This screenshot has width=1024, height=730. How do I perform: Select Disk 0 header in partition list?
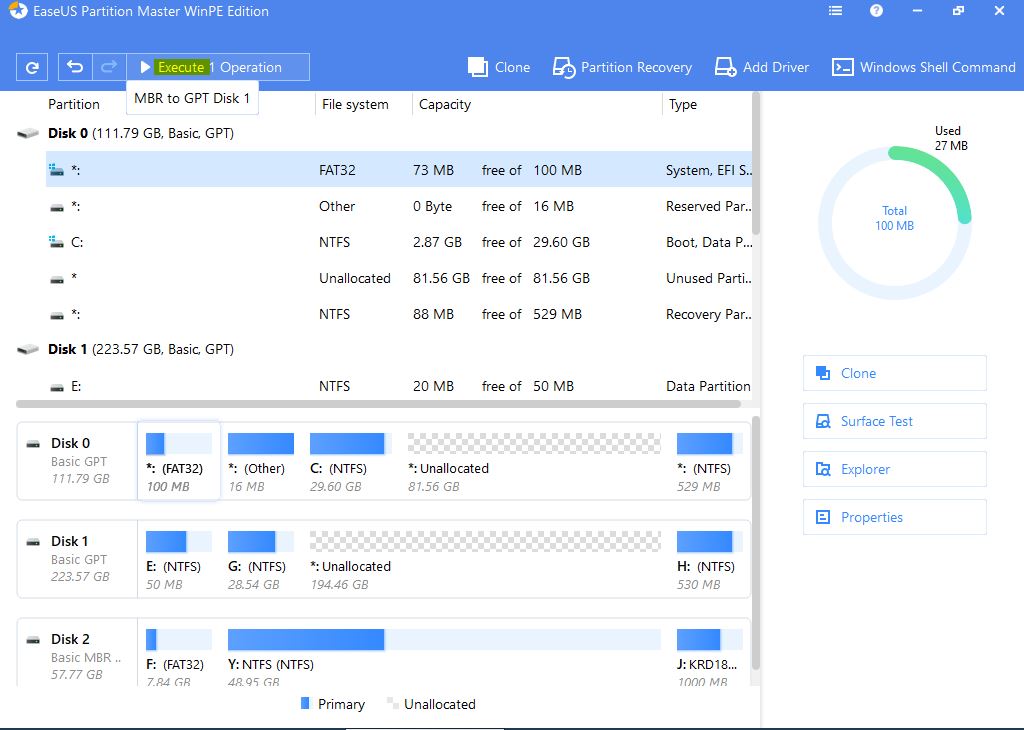coord(140,133)
